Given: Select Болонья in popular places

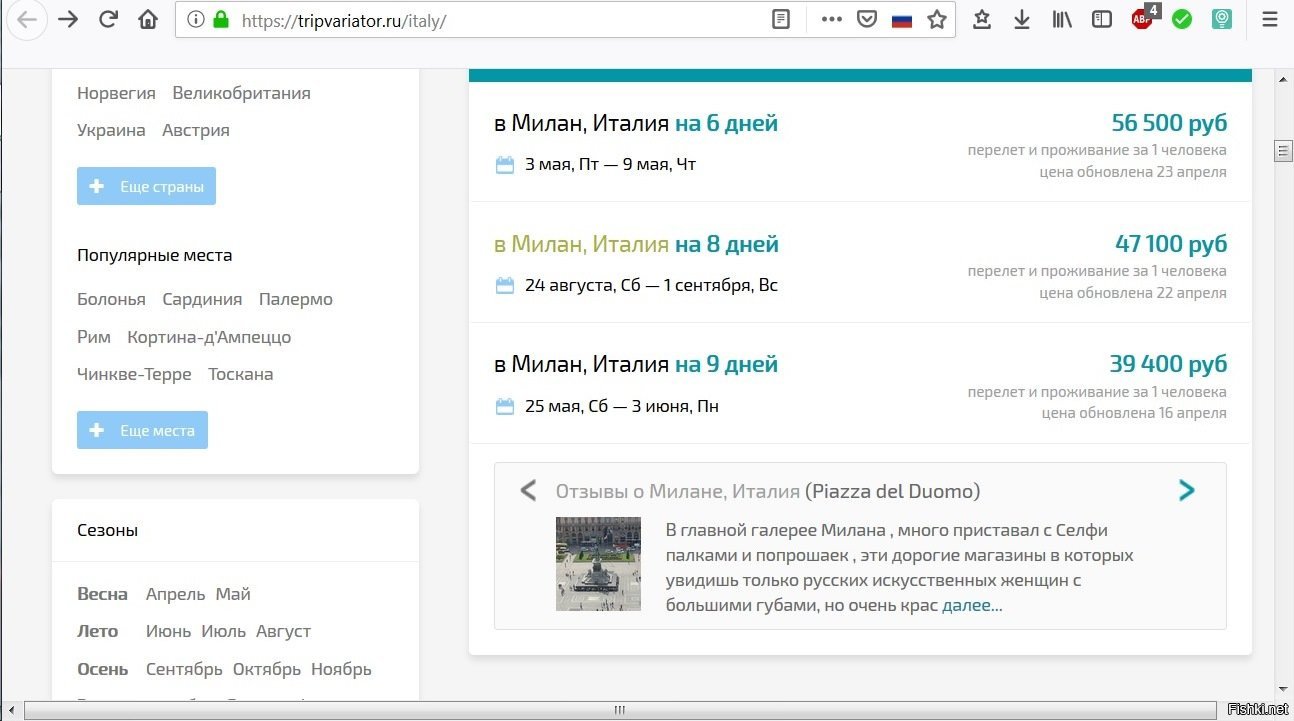Looking at the screenshot, I should (x=111, y=299).
